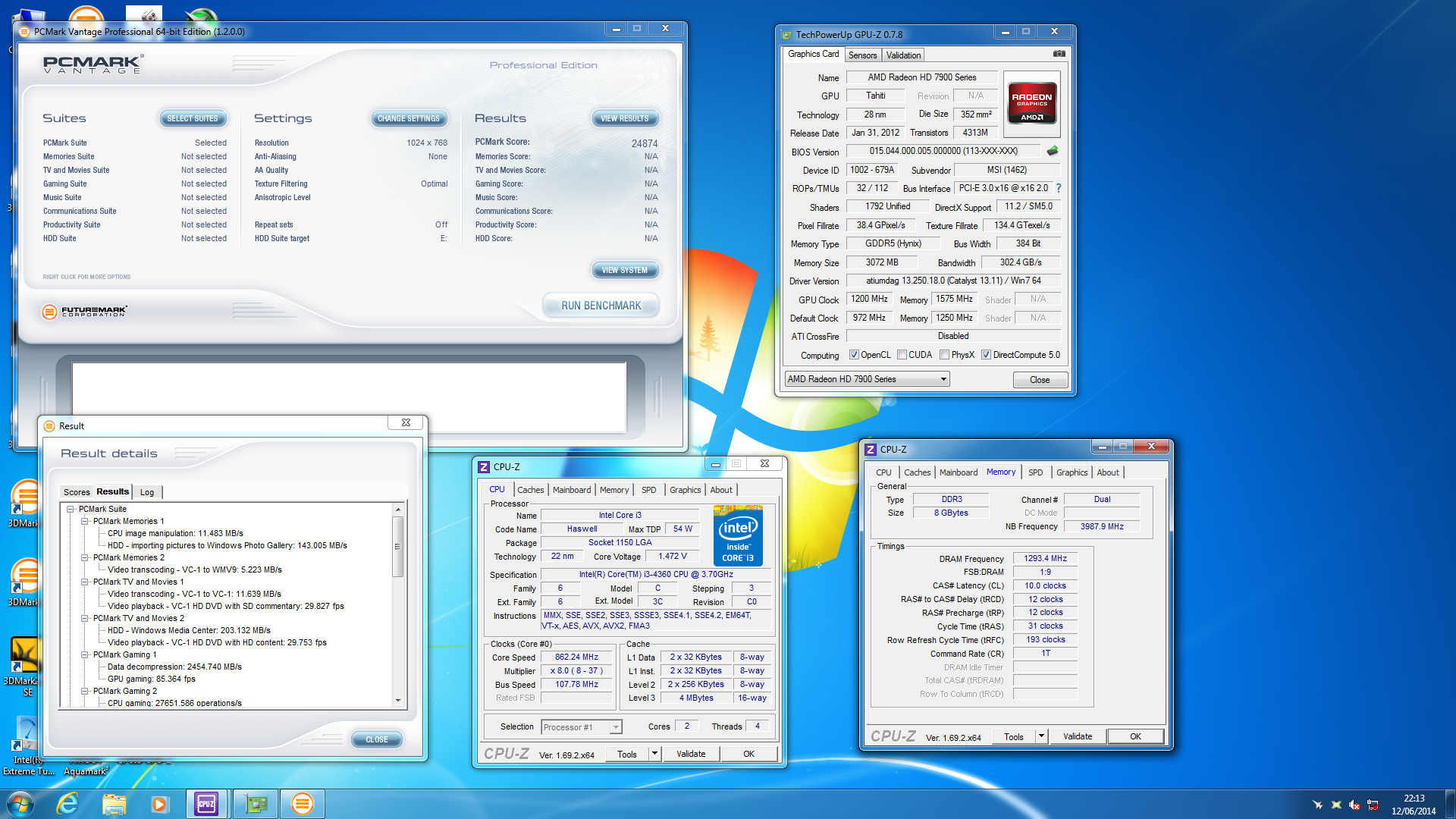Switch to the GPU-Z taskbar button
The height and width of the screenshot is (819, 1456).
pyautogui.click(x=255, y=804)
